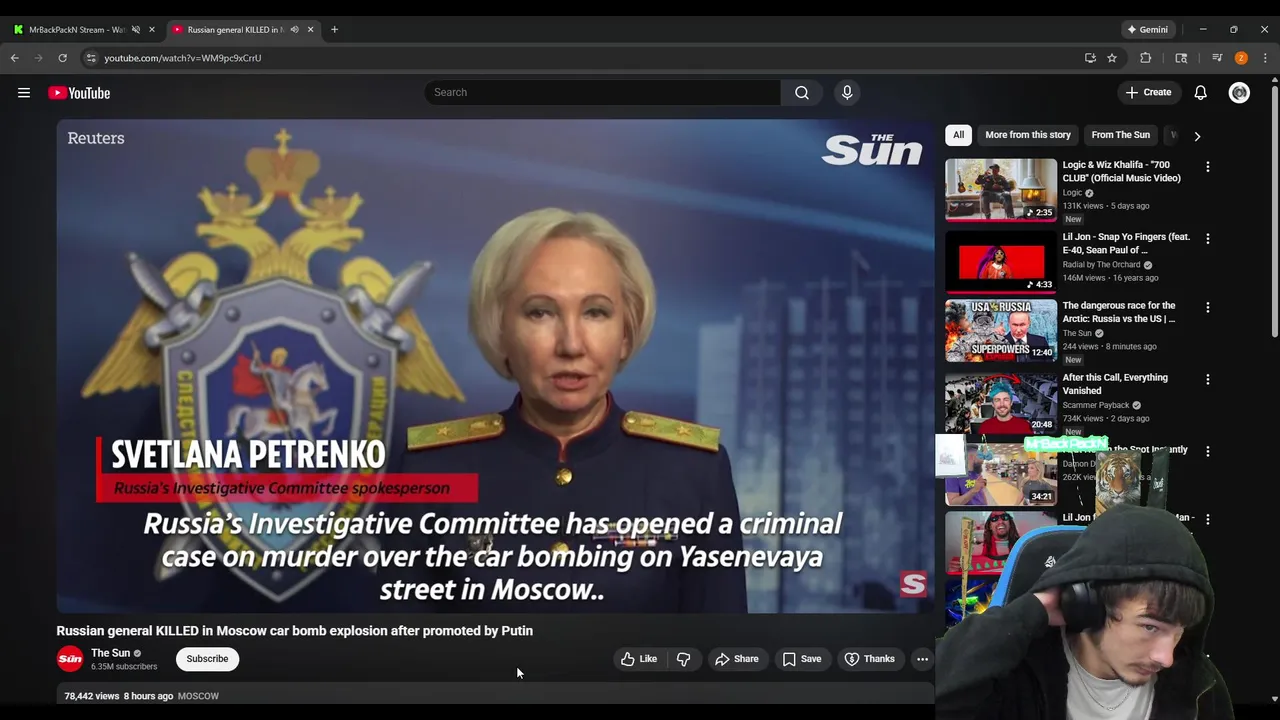The image size is (1280, 720).
Task: Select From The Sun chip
Action: pyautogui.click(x=1120, y=135)
